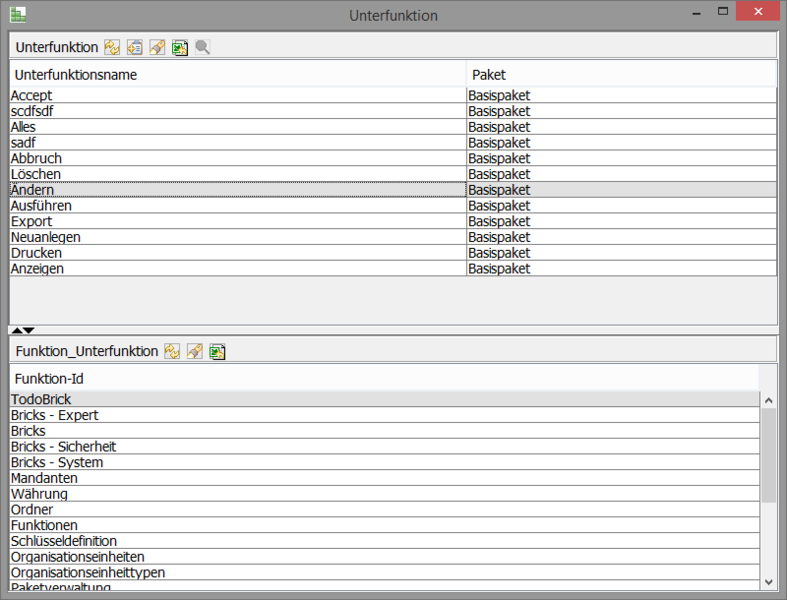Click the Paket column header

(620, 75)
